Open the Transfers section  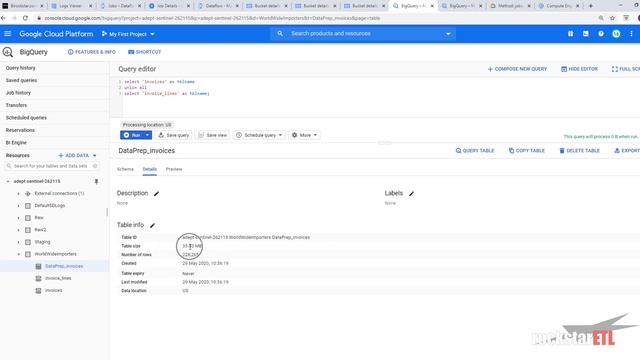pyautogui.click(x=16, y=105)
